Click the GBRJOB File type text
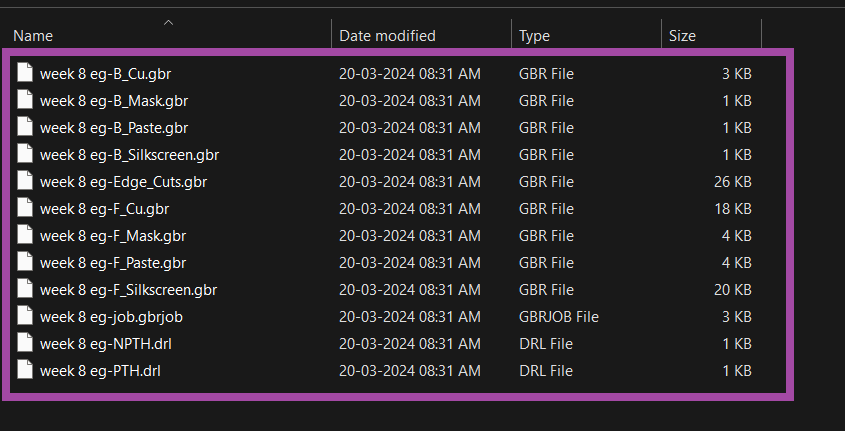 click(x=558, y=316)
